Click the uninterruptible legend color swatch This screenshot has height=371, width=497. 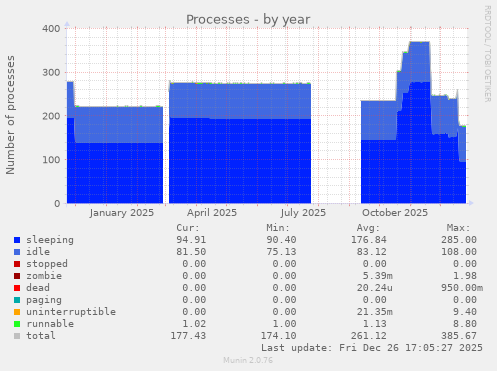click(17, 312)
